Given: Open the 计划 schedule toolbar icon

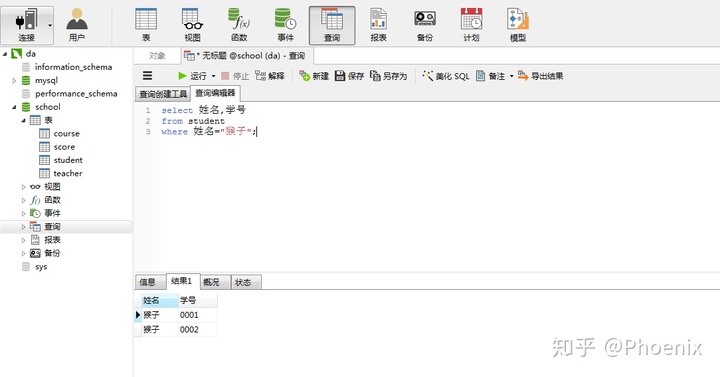Looking at the screenshot, I should [472, 25].
